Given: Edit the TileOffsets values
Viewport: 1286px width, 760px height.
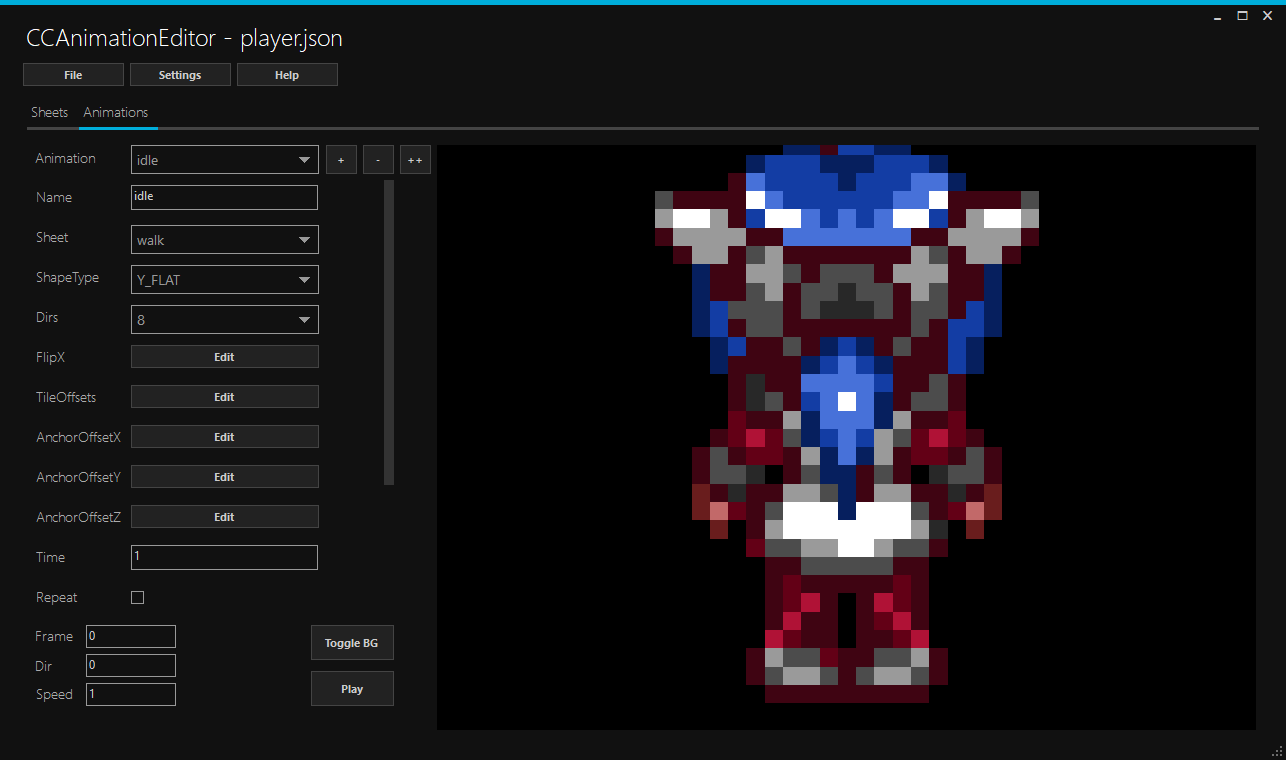Looking at the screenshot, I should [225, 397].
